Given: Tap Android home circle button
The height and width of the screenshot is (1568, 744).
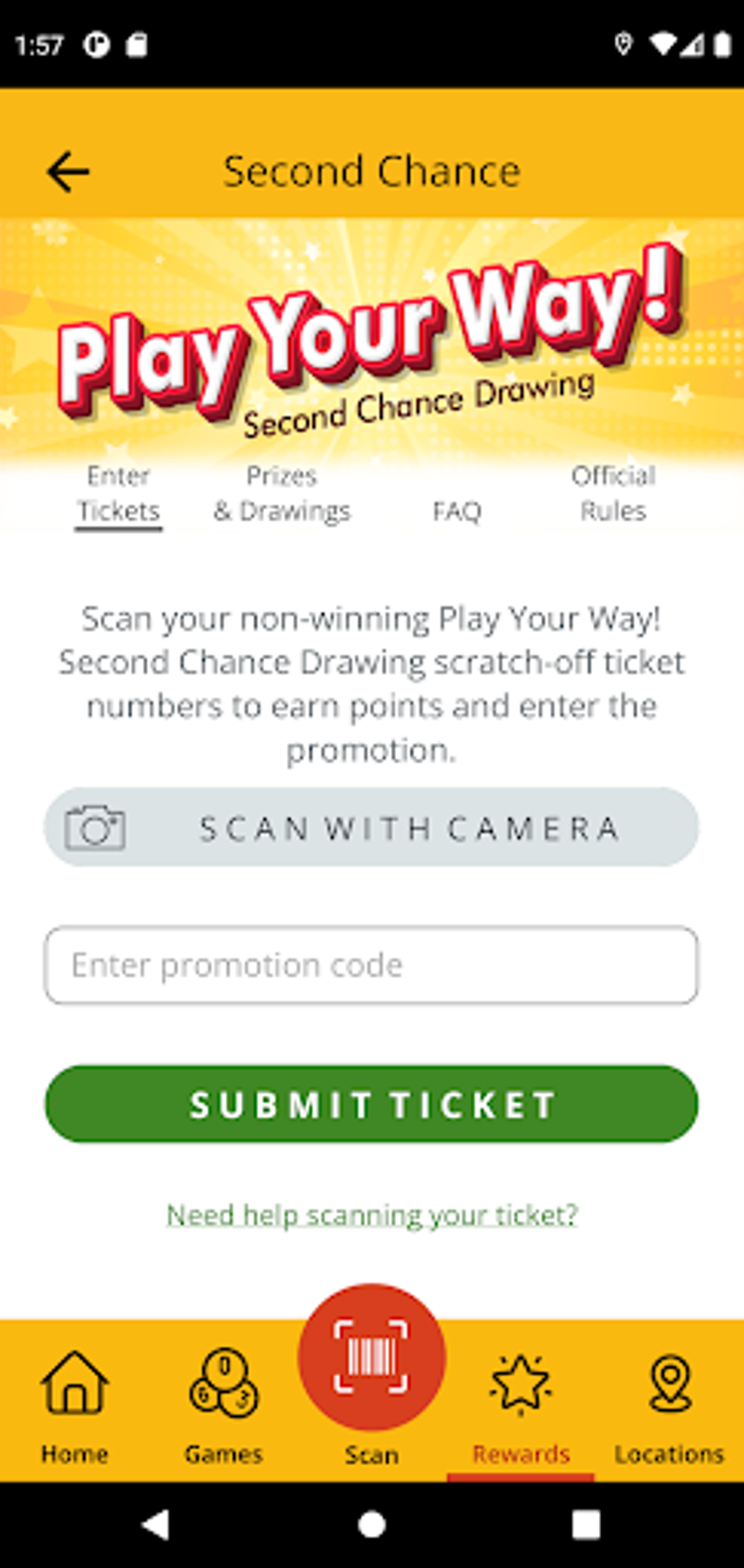Looking at the screenshot, I should click(x=372, y=1524).
